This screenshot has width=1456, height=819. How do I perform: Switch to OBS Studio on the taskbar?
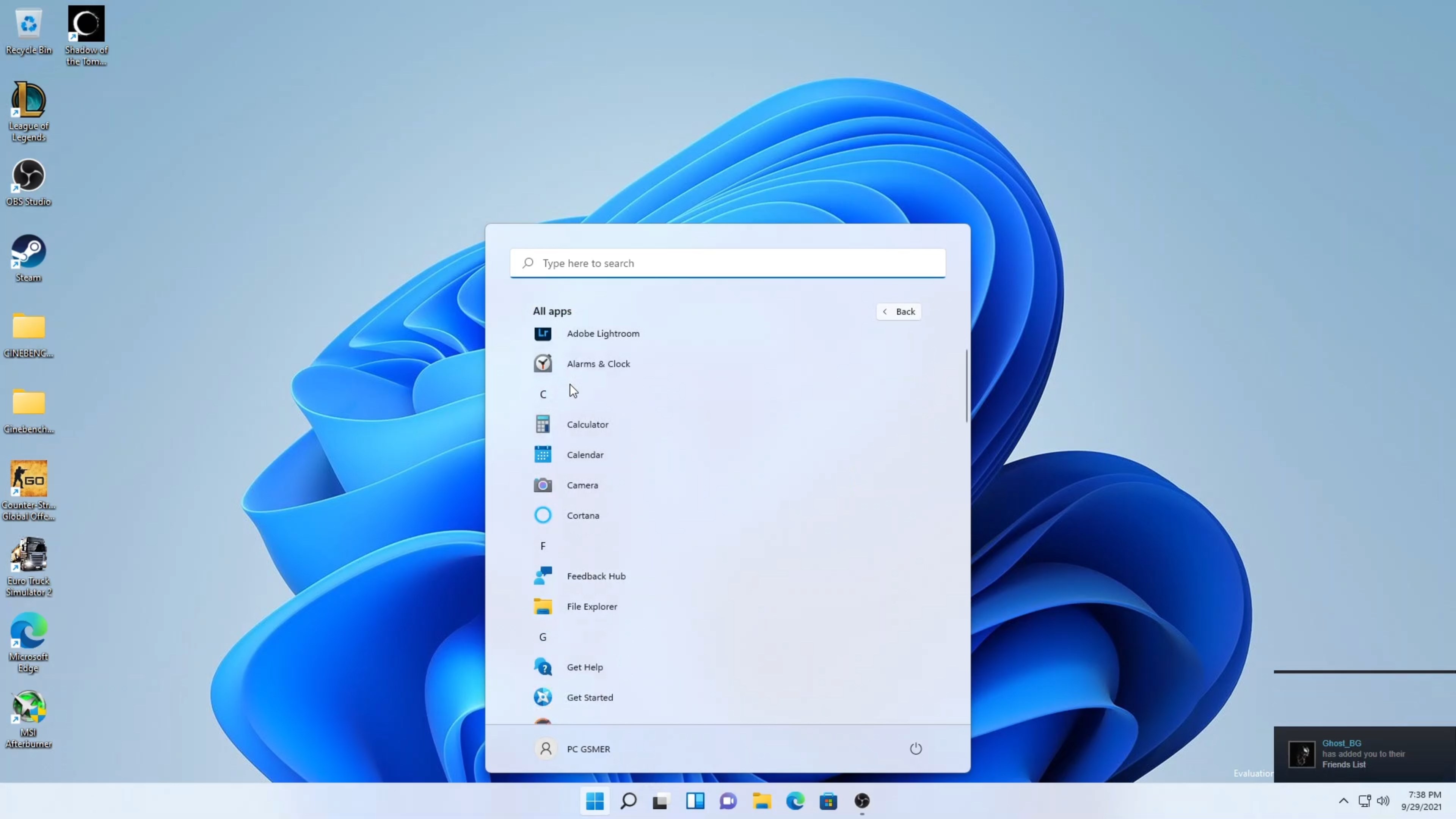861,801
